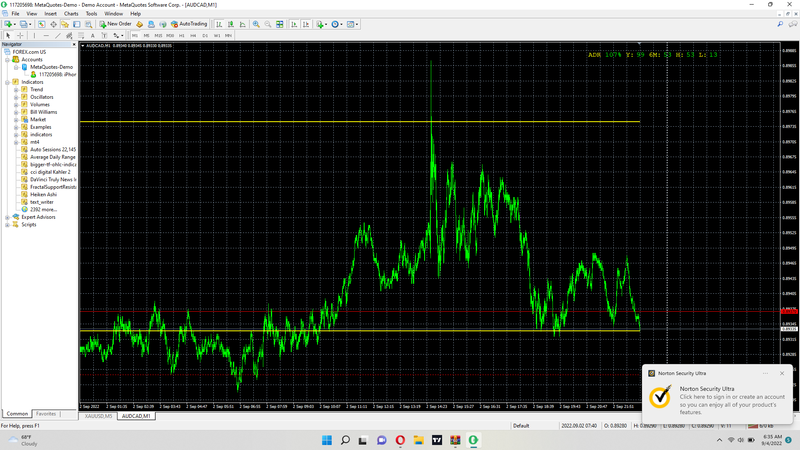Open the templates dropdown icon
Viewport: 800px width, 450px height.
352,24
